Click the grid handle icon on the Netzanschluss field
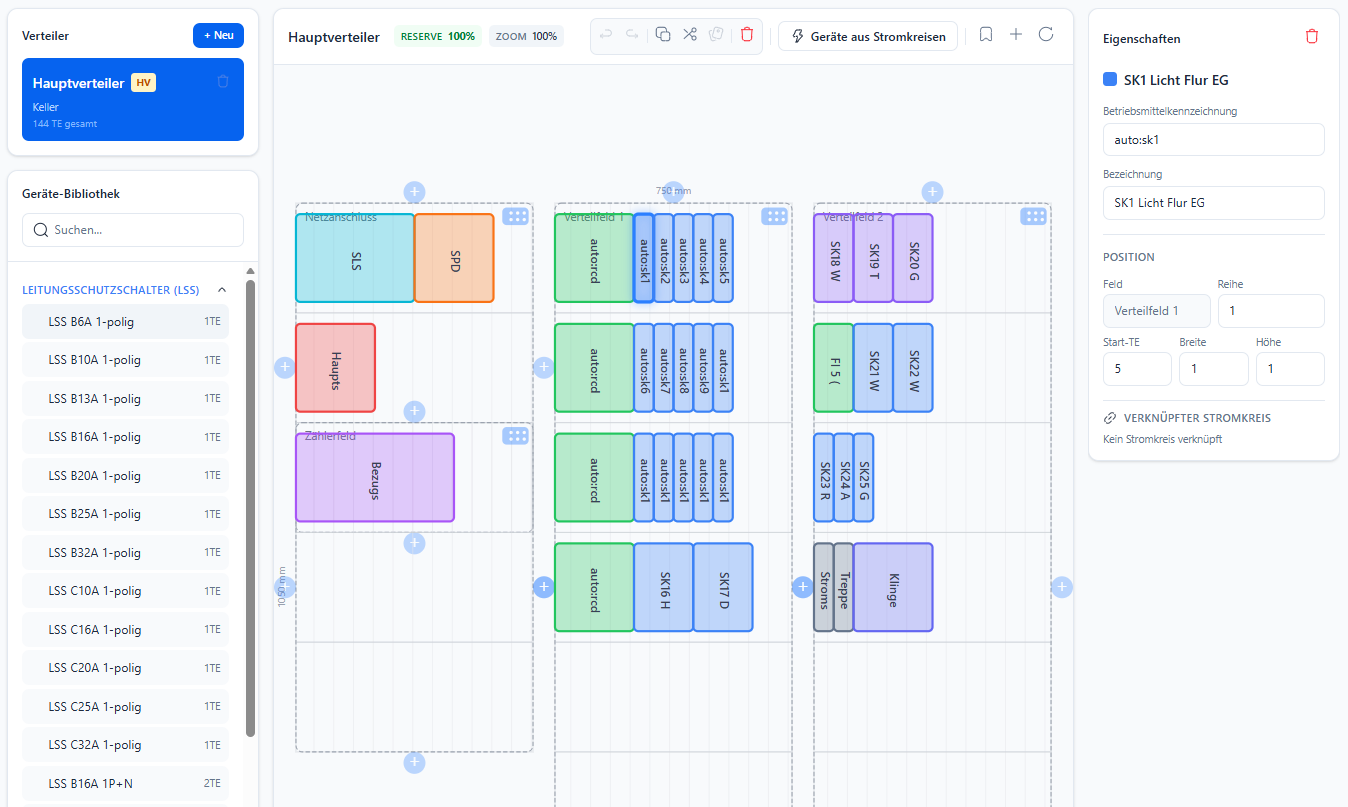This screenshot has width=1348, height=807. coord(515,216)
